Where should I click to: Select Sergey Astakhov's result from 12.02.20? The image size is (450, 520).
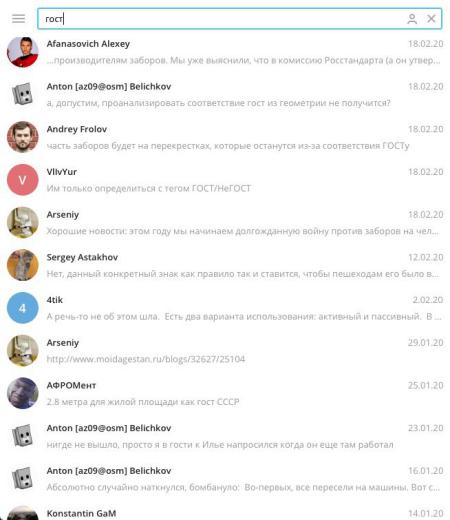click(225, 265)
